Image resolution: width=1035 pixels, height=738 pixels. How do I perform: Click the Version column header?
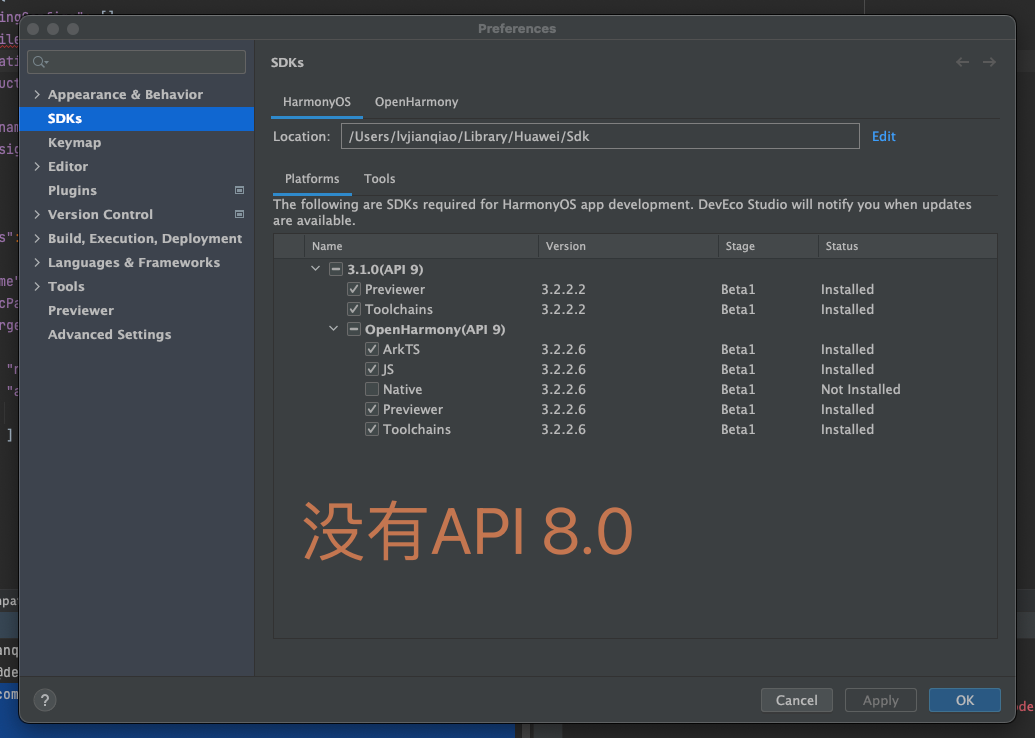(x=628, y=246)
